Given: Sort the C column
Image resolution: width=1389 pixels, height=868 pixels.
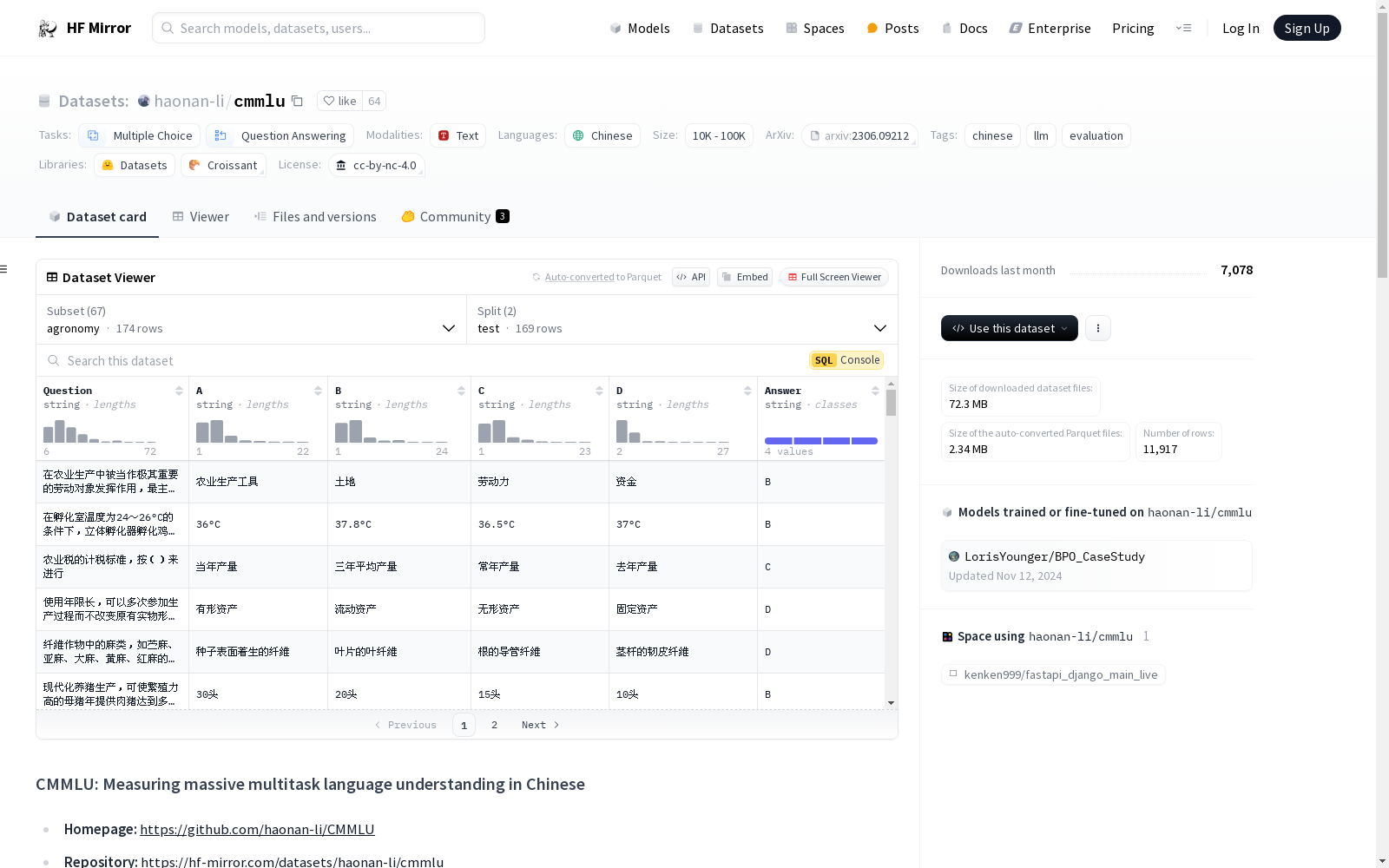Looking at the screenshot, I should (x=599, y=391).
